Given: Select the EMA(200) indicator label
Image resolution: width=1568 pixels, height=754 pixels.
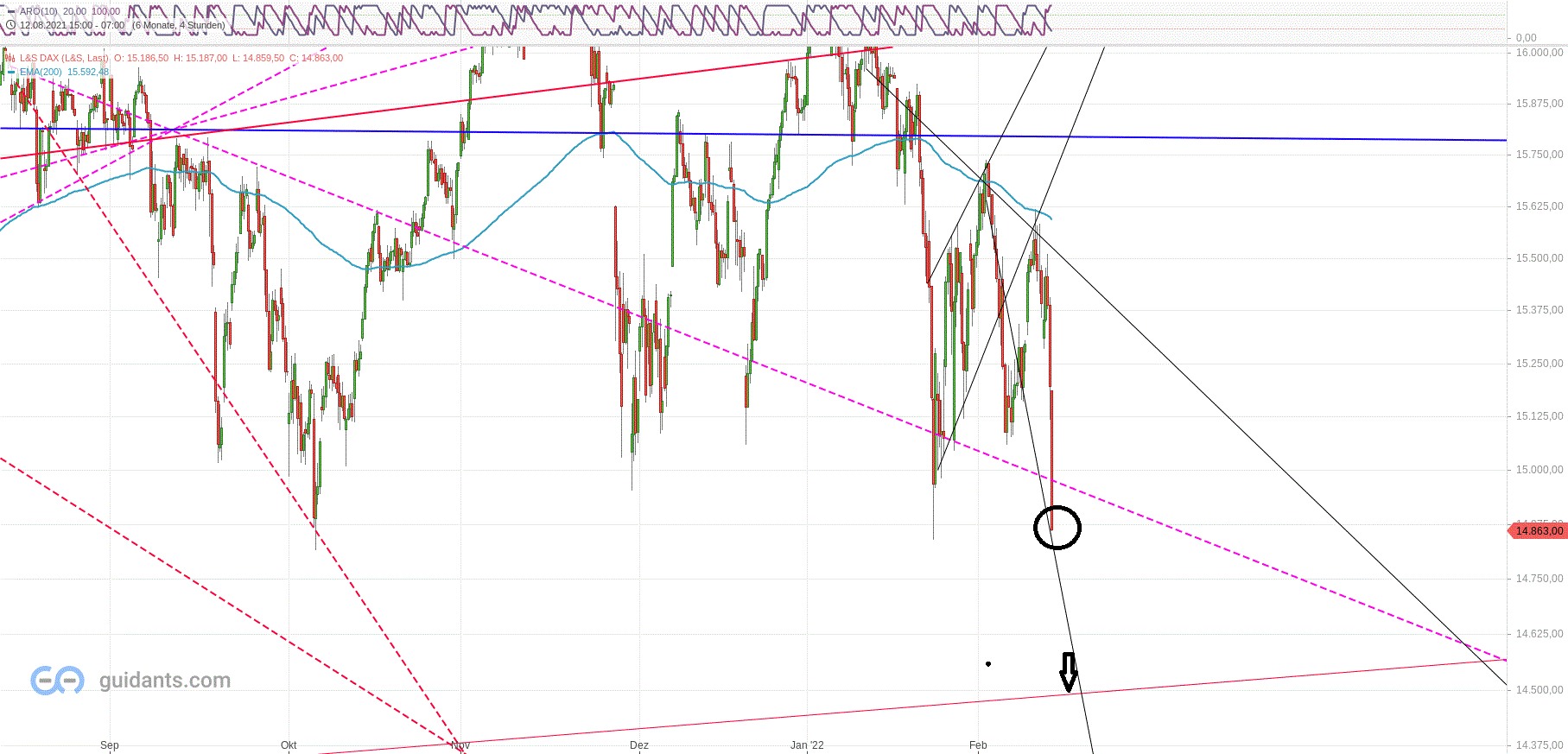Looking at the screenshot, I should [41, 72].
